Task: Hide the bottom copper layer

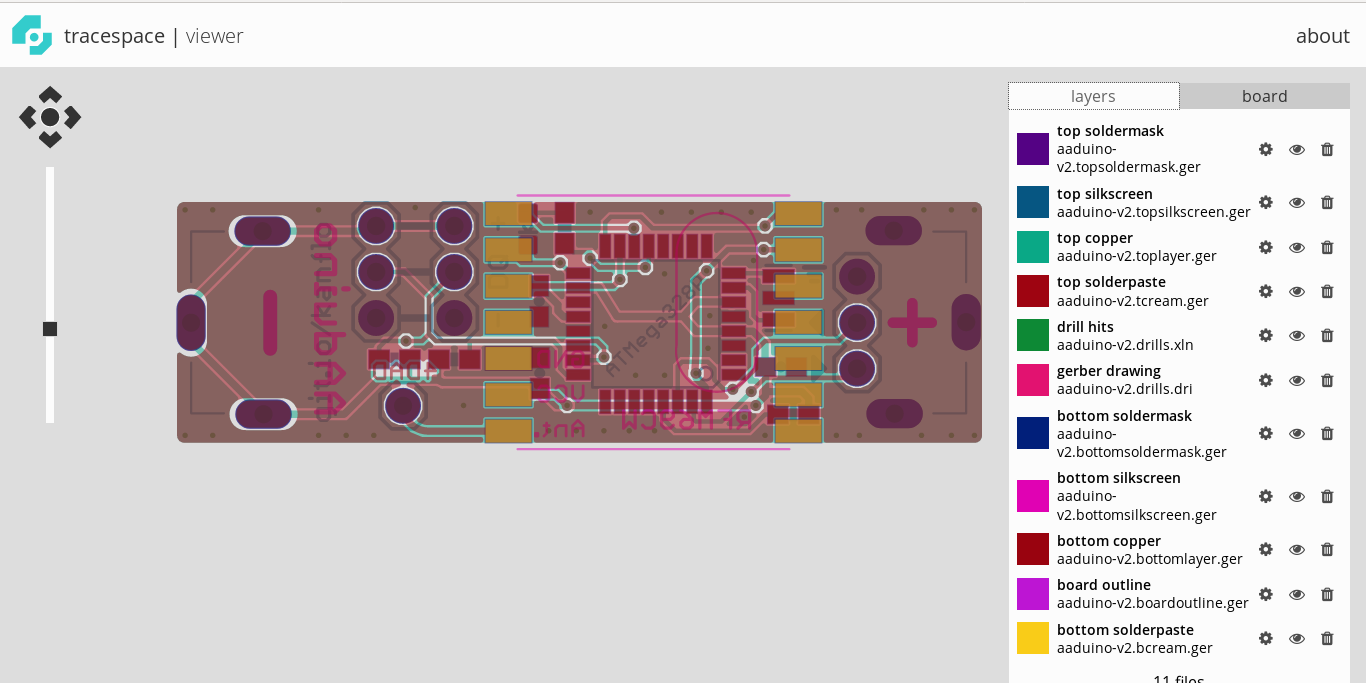Action: (x=1297, y=549)
